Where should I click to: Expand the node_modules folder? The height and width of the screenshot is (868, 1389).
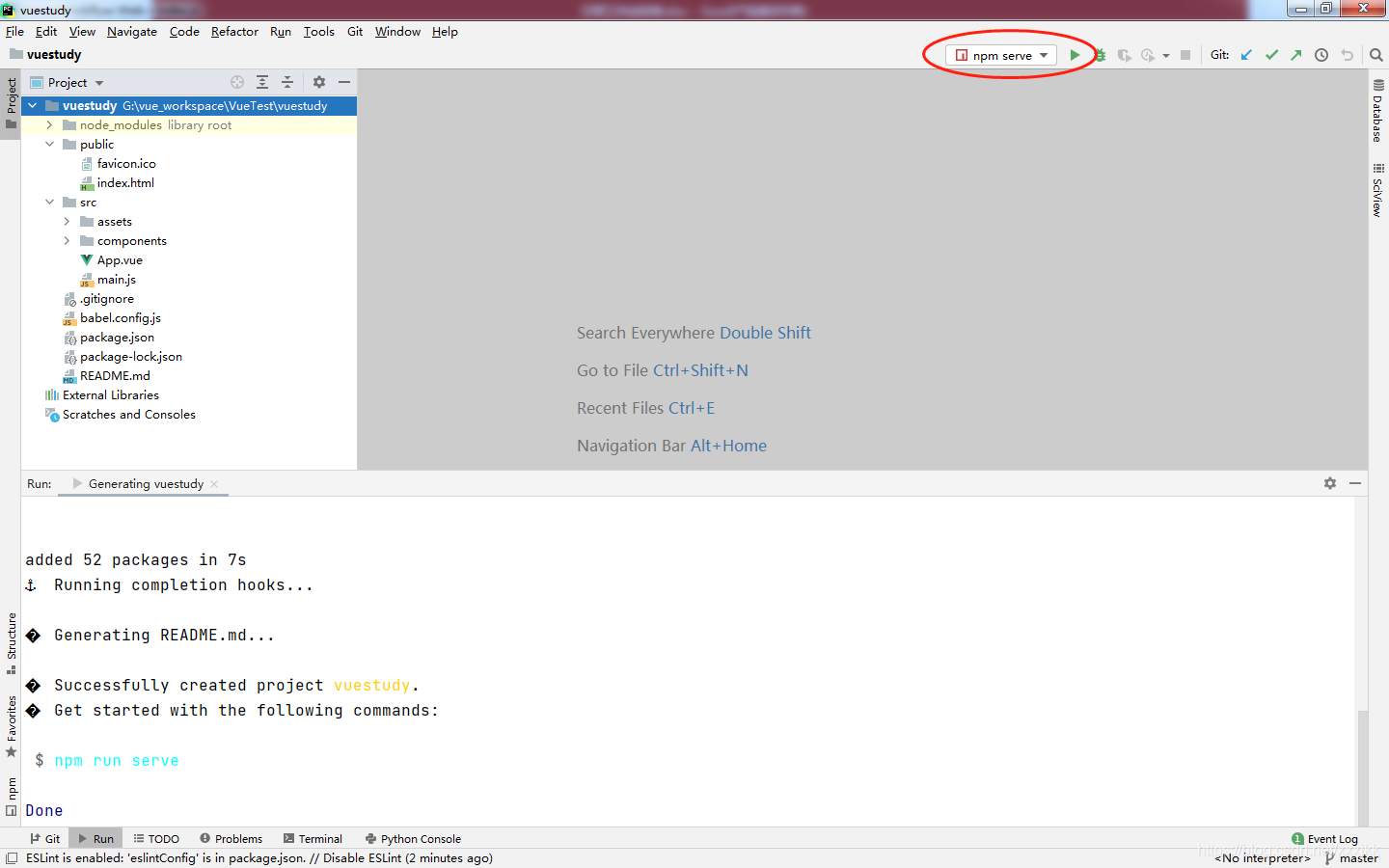tap(50, 125)
